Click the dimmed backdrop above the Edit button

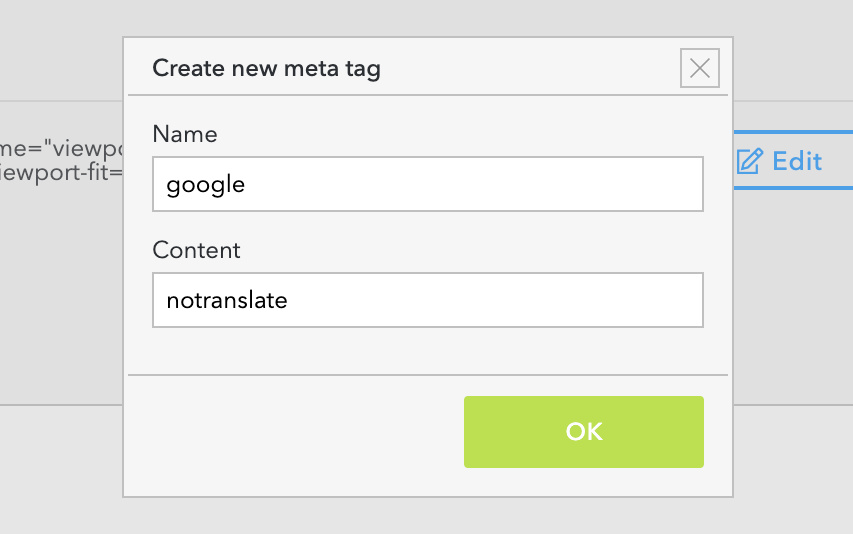(793, 65)
